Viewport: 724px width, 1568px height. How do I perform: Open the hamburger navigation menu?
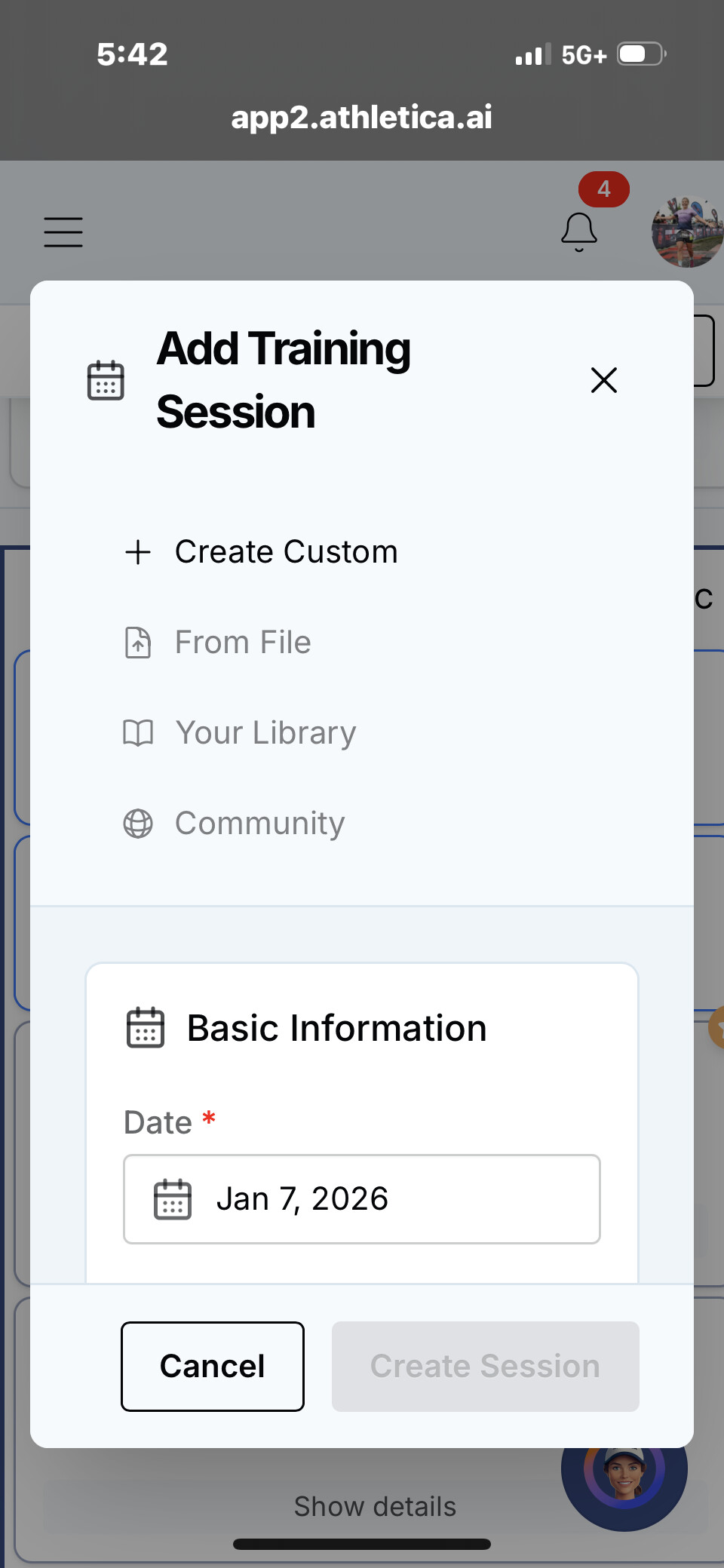[x=63, y=232]
